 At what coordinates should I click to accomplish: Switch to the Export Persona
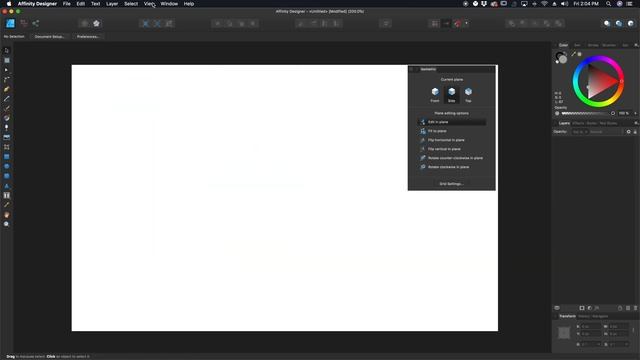pyautogui.click(x=36, y=23)
